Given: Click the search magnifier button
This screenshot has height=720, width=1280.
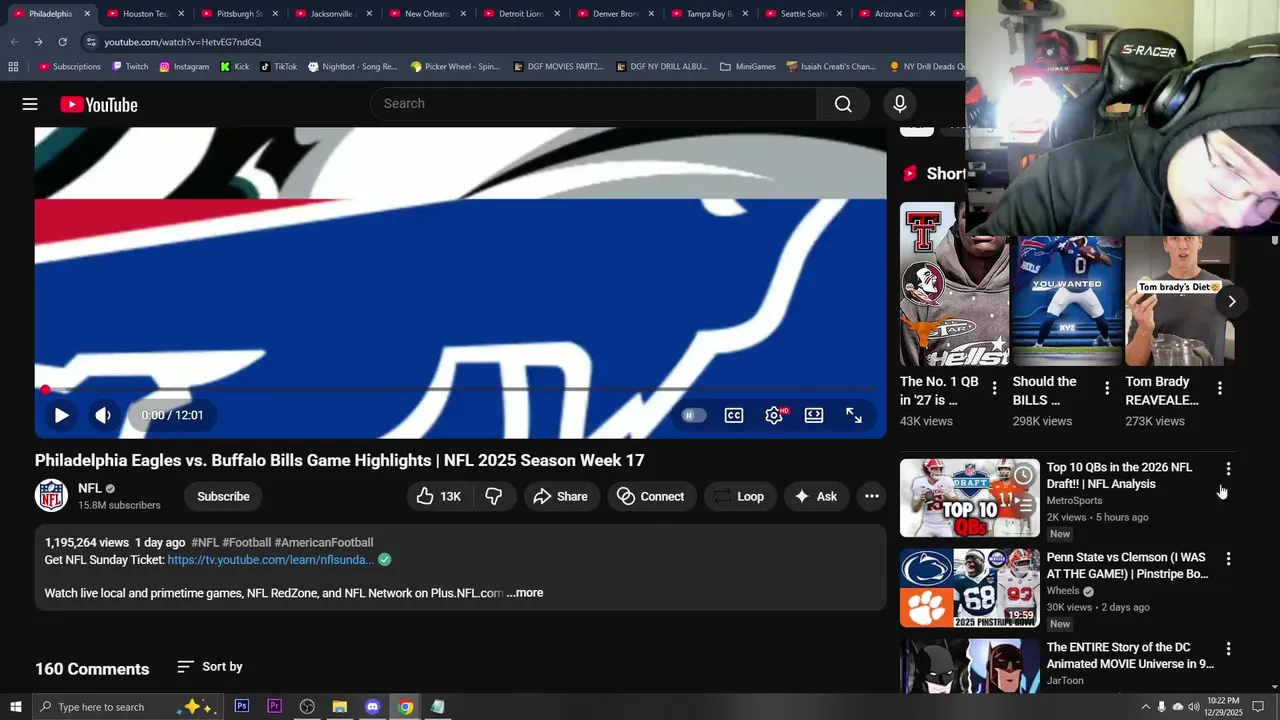Looking at the screenshot, I should 843,104.
